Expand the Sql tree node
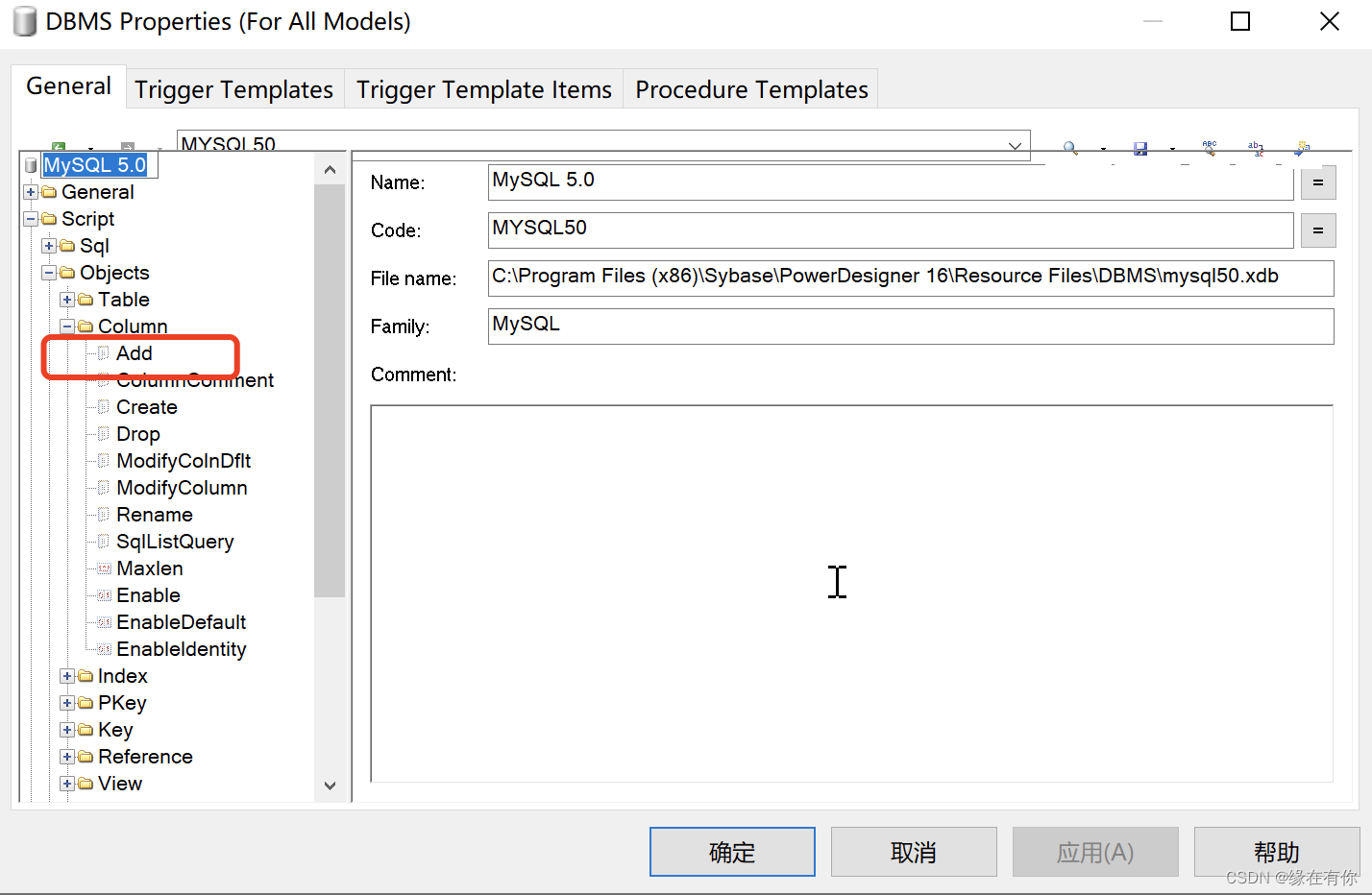 pos(49,246)
